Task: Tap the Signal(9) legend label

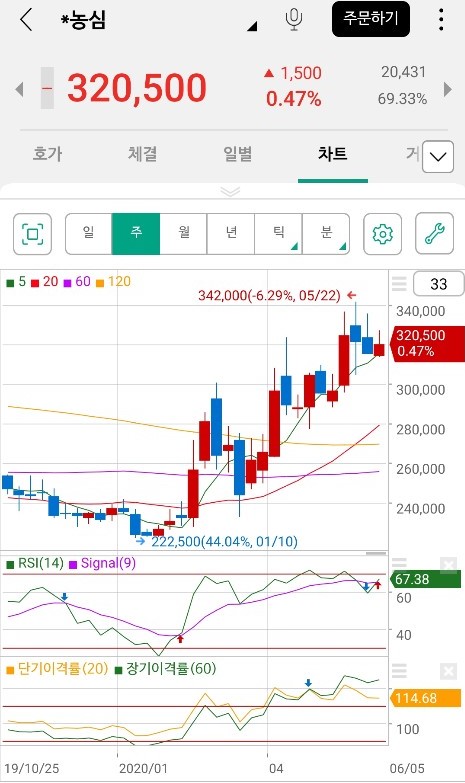Action: [x=108, y=563]
